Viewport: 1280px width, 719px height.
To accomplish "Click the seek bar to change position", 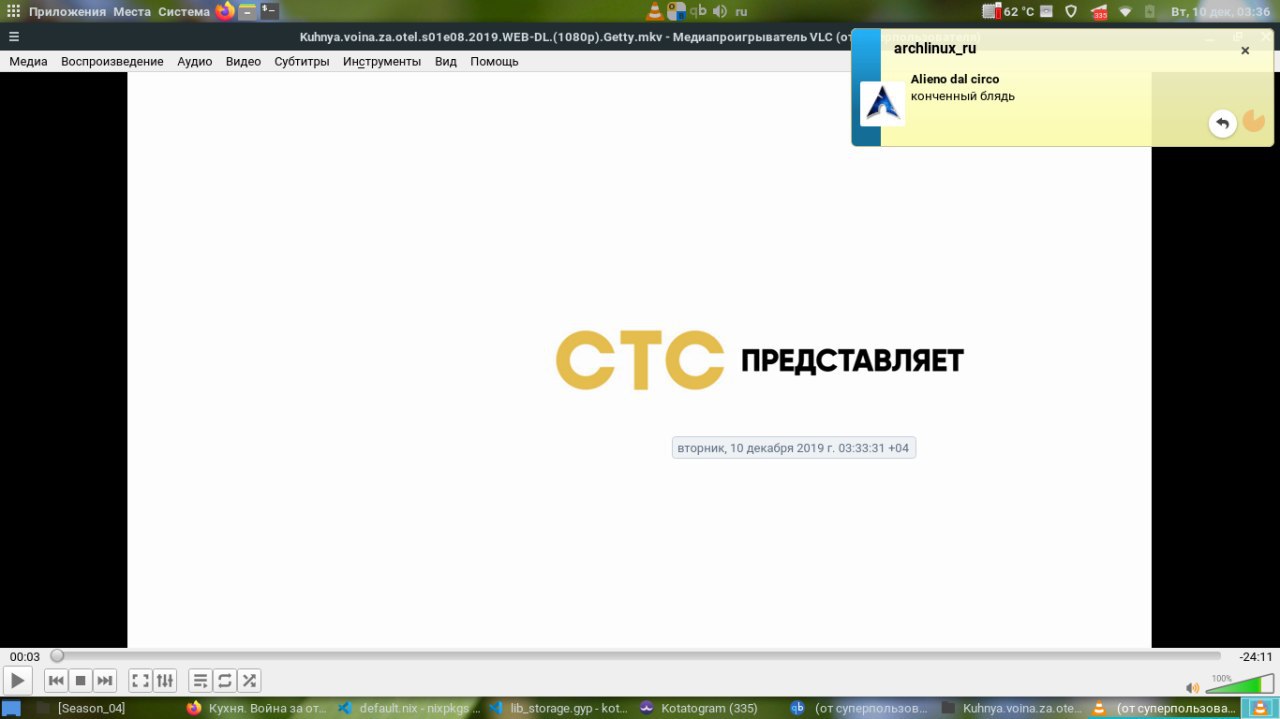I will click(636, 656).
